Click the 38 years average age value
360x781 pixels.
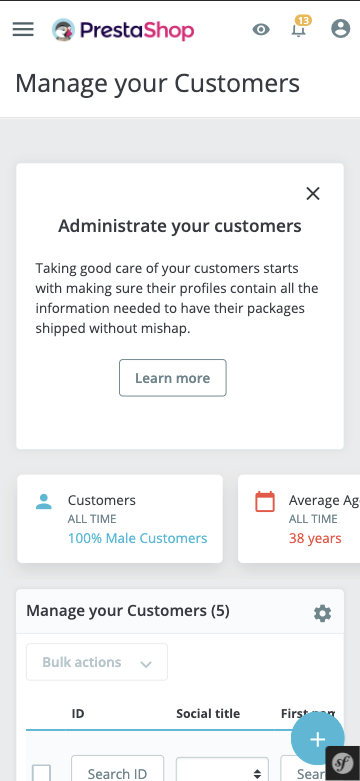pyautogui.click(x=315, y=538)
